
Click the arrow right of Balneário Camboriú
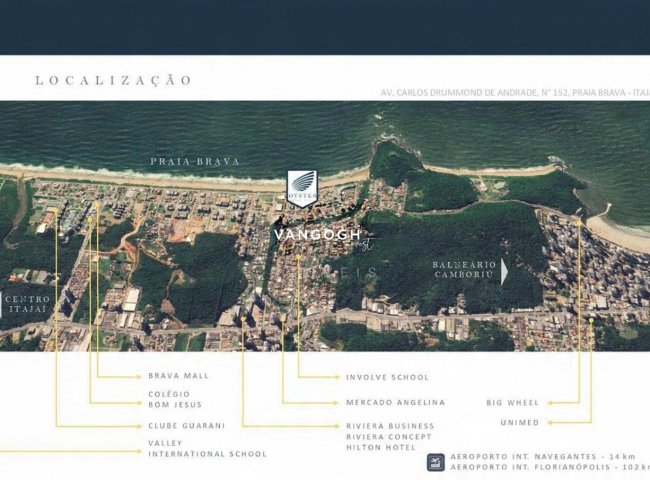[x=506, y=270]
